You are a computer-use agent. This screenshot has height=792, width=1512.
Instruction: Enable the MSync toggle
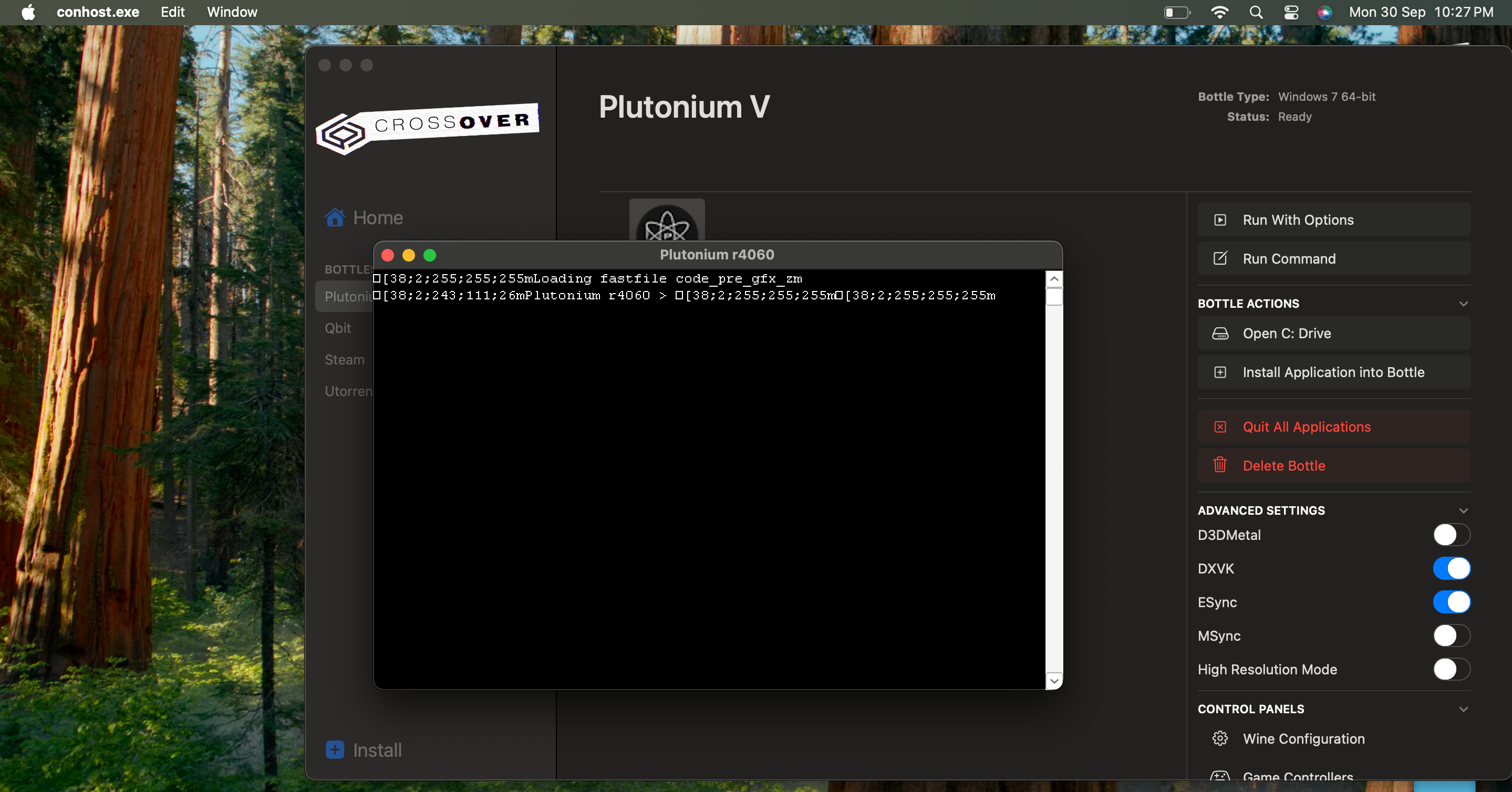click(1452, 635)
